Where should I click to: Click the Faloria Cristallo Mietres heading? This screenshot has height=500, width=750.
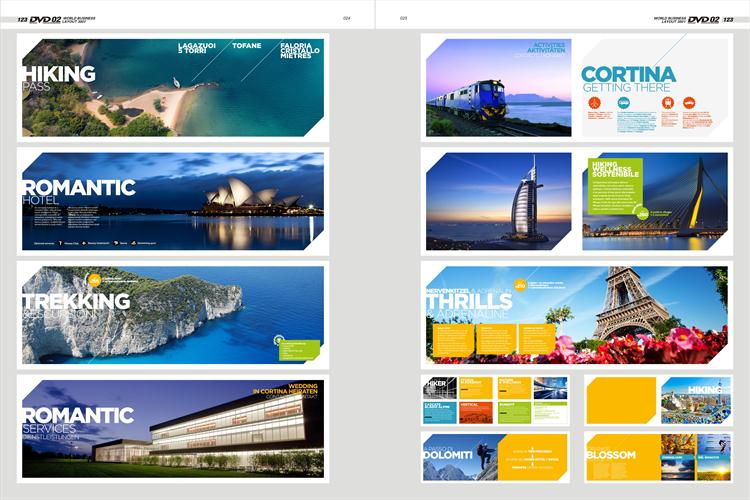(x=302, y=50)
